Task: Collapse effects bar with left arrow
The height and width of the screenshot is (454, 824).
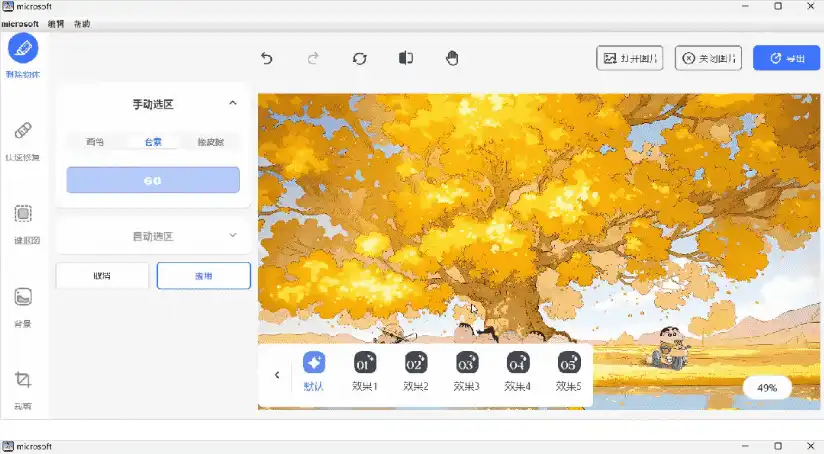Action: click(x=277, y=375)
